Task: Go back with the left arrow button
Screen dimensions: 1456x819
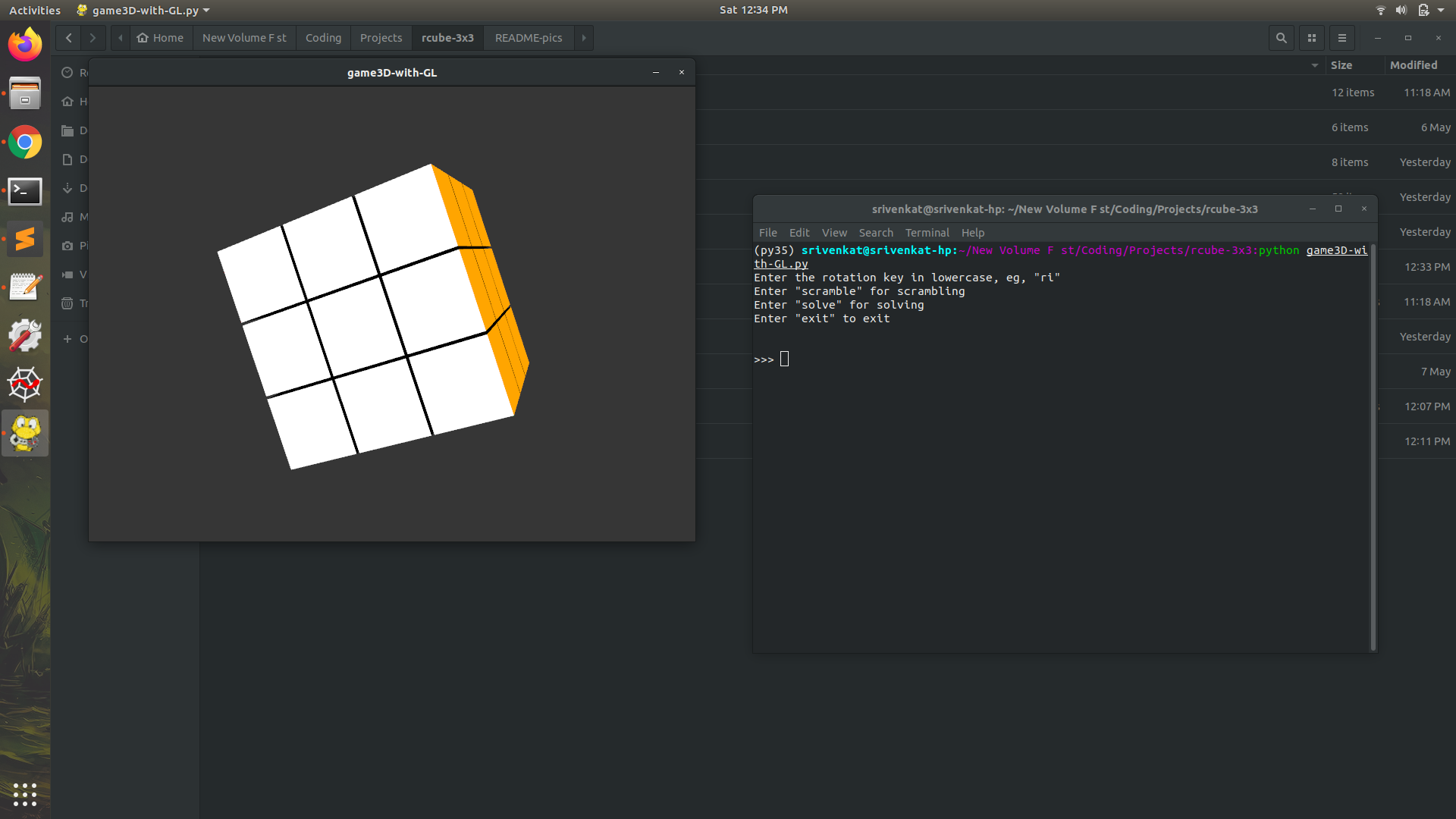Action: coord(68,38)
